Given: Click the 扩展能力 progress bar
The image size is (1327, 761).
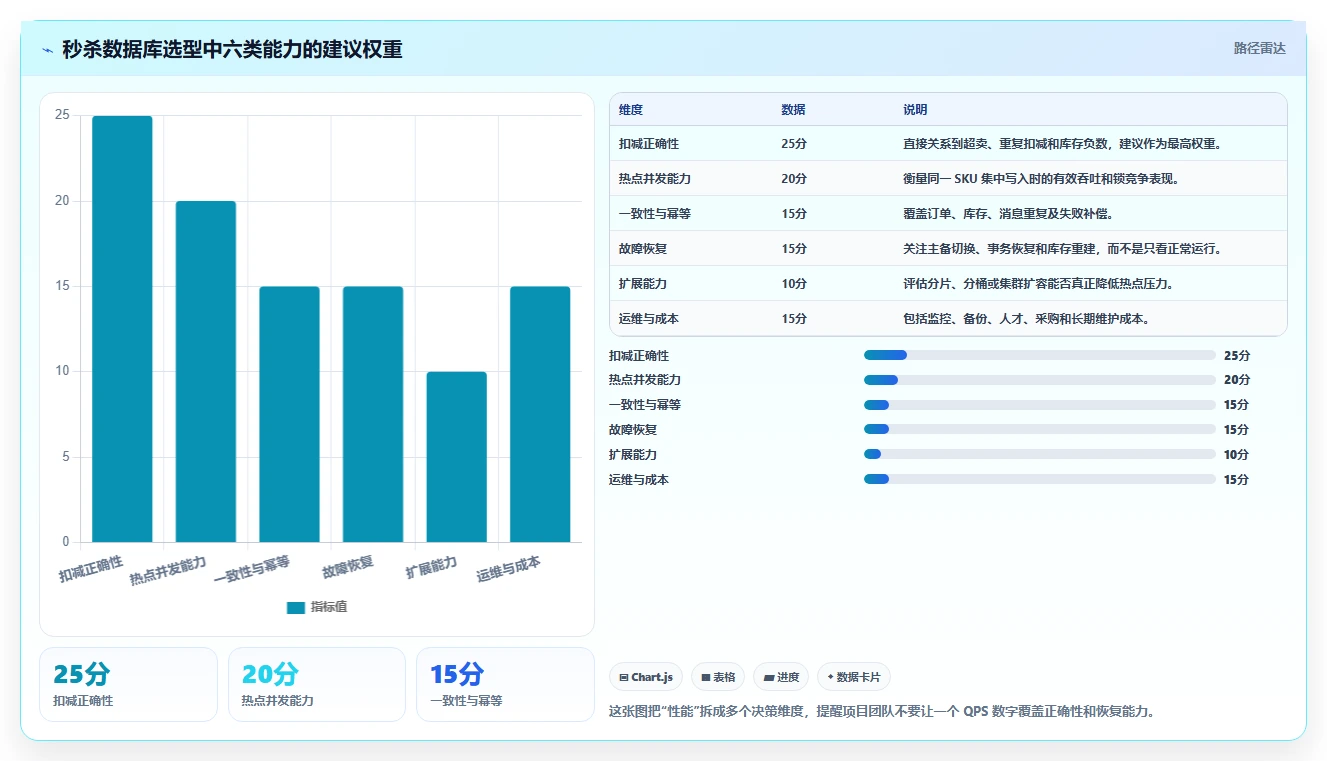Looking at the screenshot, I should (1040, 454).
